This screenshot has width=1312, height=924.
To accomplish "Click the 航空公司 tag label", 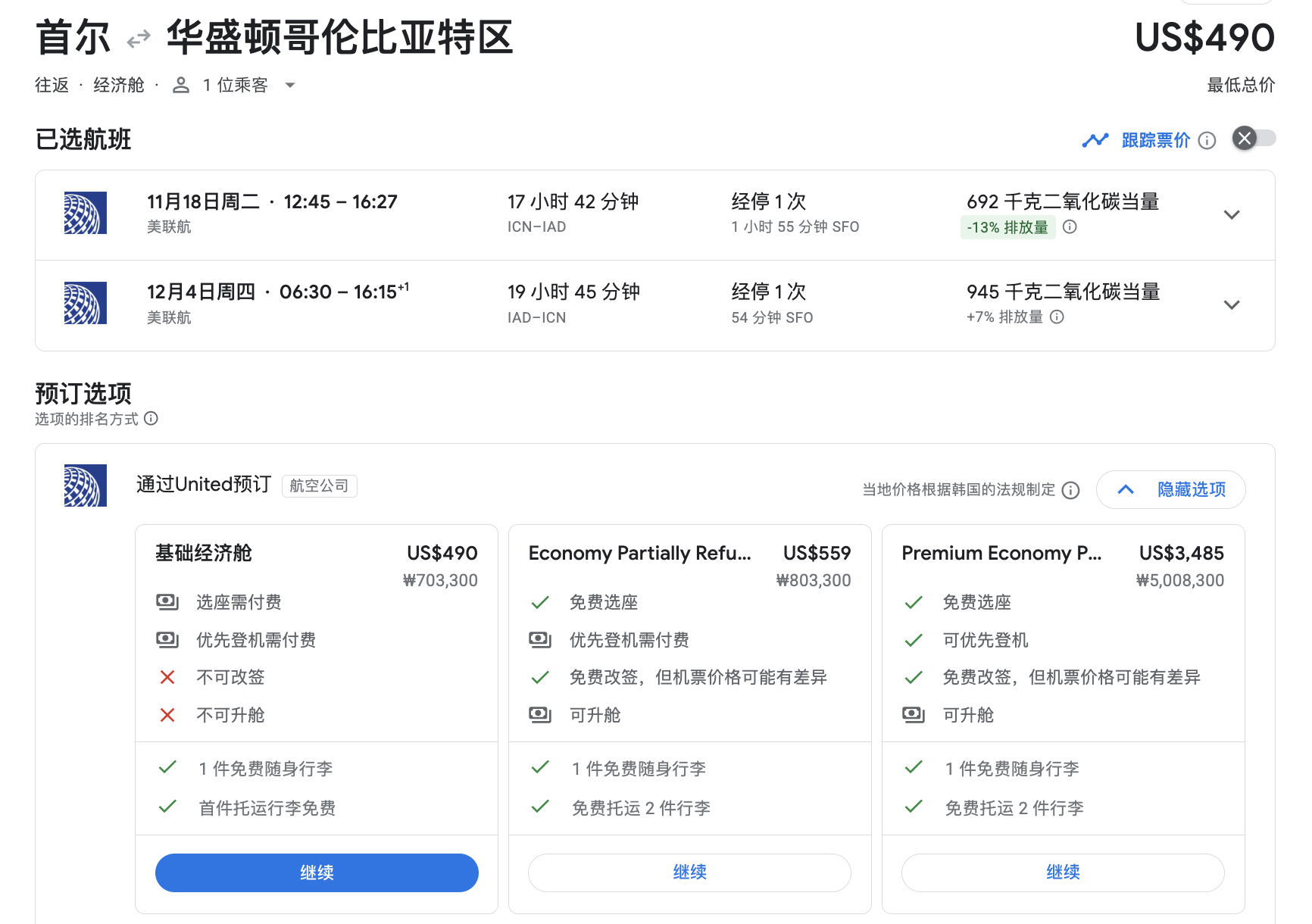I will click(319, 485).
